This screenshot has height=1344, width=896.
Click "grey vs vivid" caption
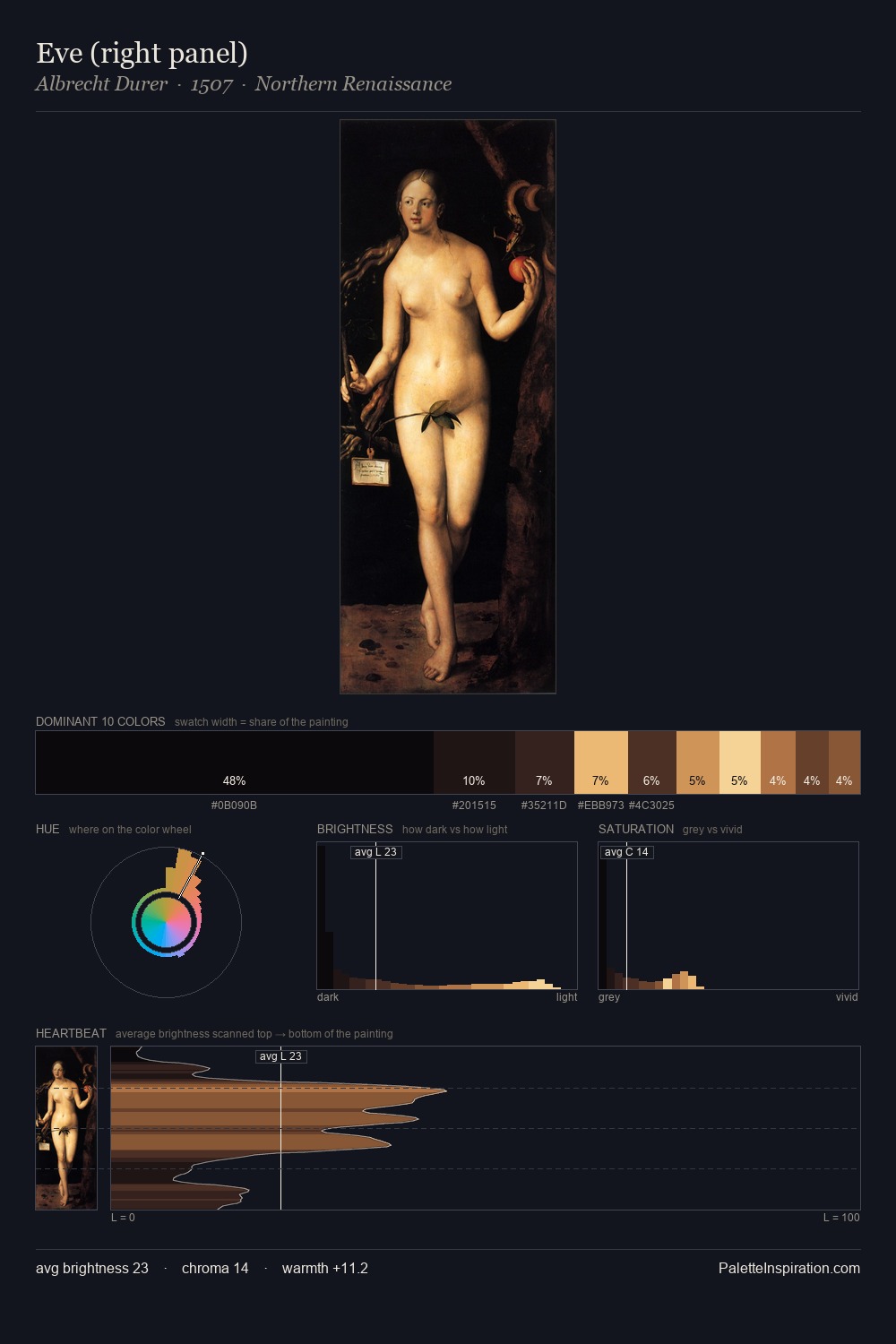pos(712,830)
